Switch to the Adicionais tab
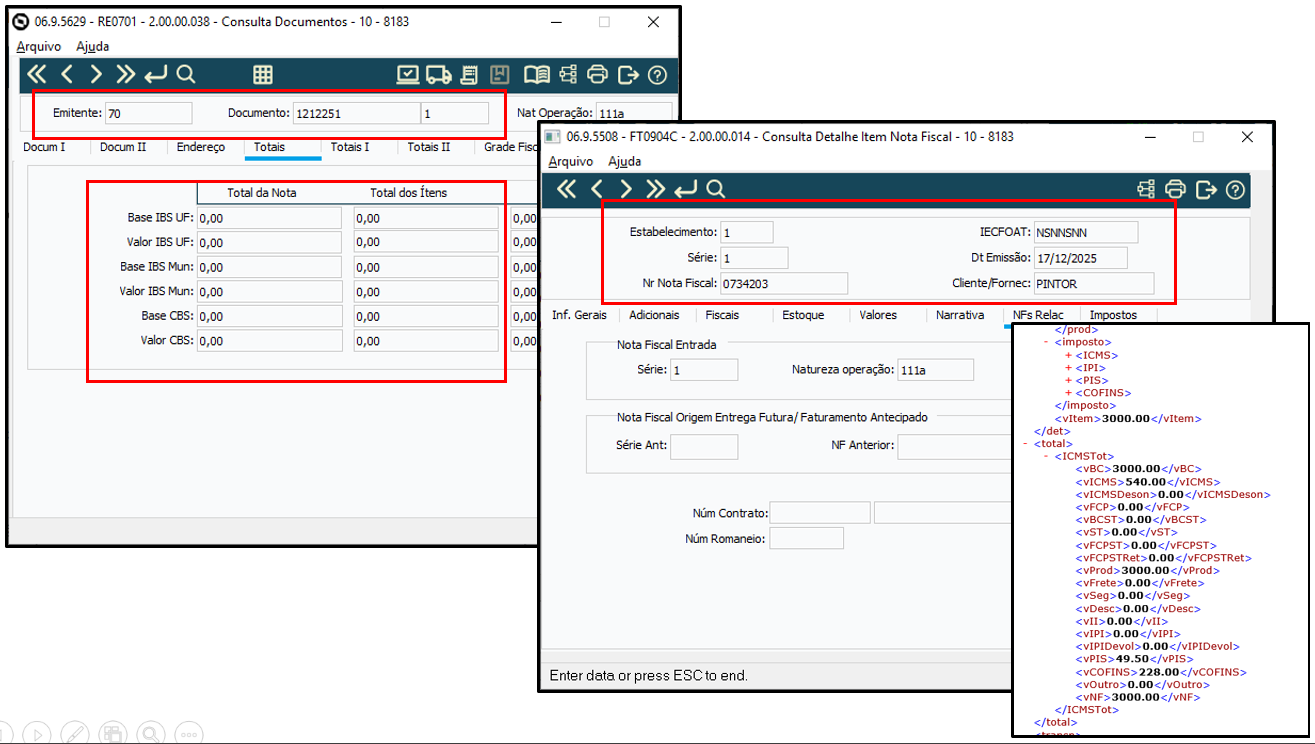1315x744 pixels. pyautogui.click(x=654, y=315)
